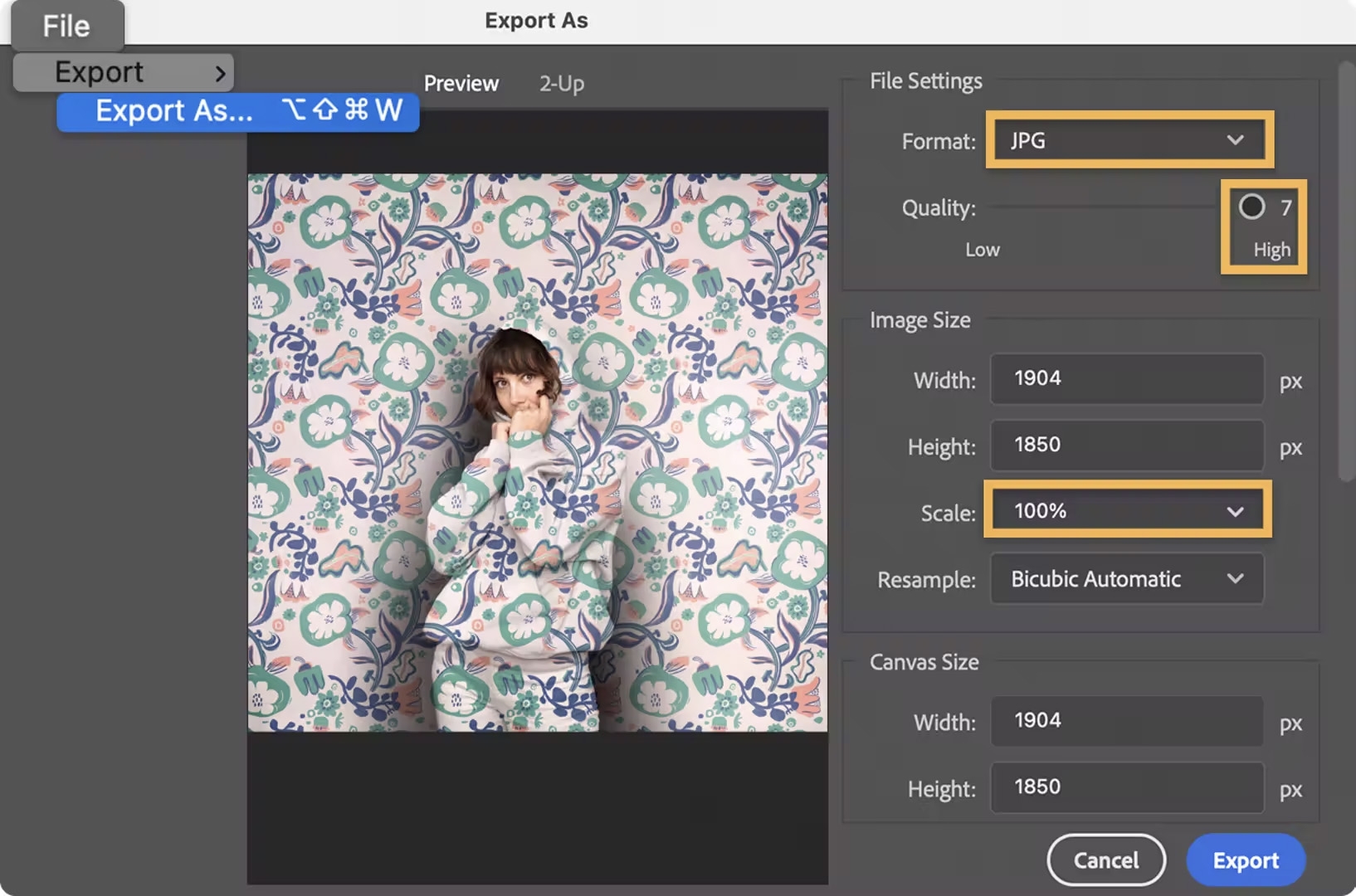This screenshot has width=1356, height=896.
Task: Click the Export button
Action: [1246, 860]
